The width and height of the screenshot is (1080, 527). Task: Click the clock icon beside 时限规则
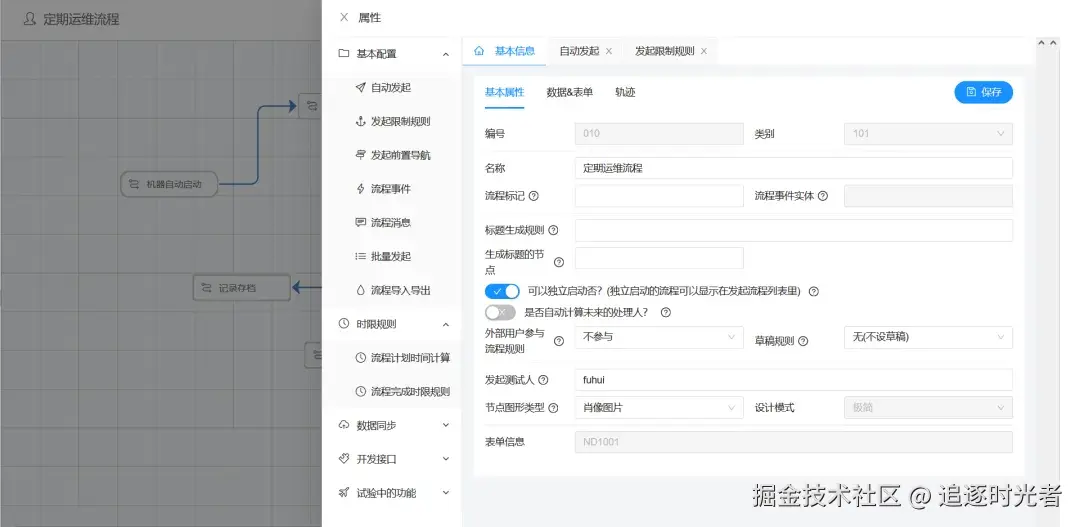344,324
